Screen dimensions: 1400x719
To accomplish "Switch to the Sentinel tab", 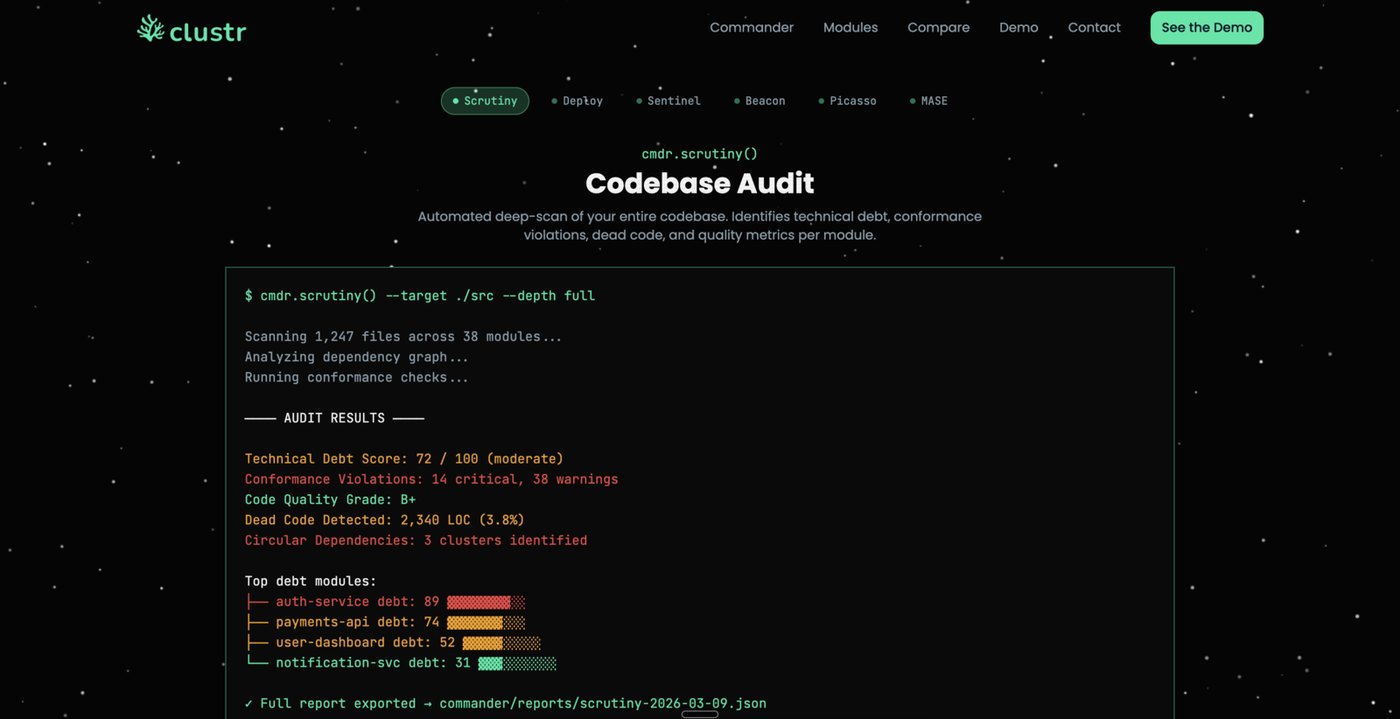I will point(668,101).
